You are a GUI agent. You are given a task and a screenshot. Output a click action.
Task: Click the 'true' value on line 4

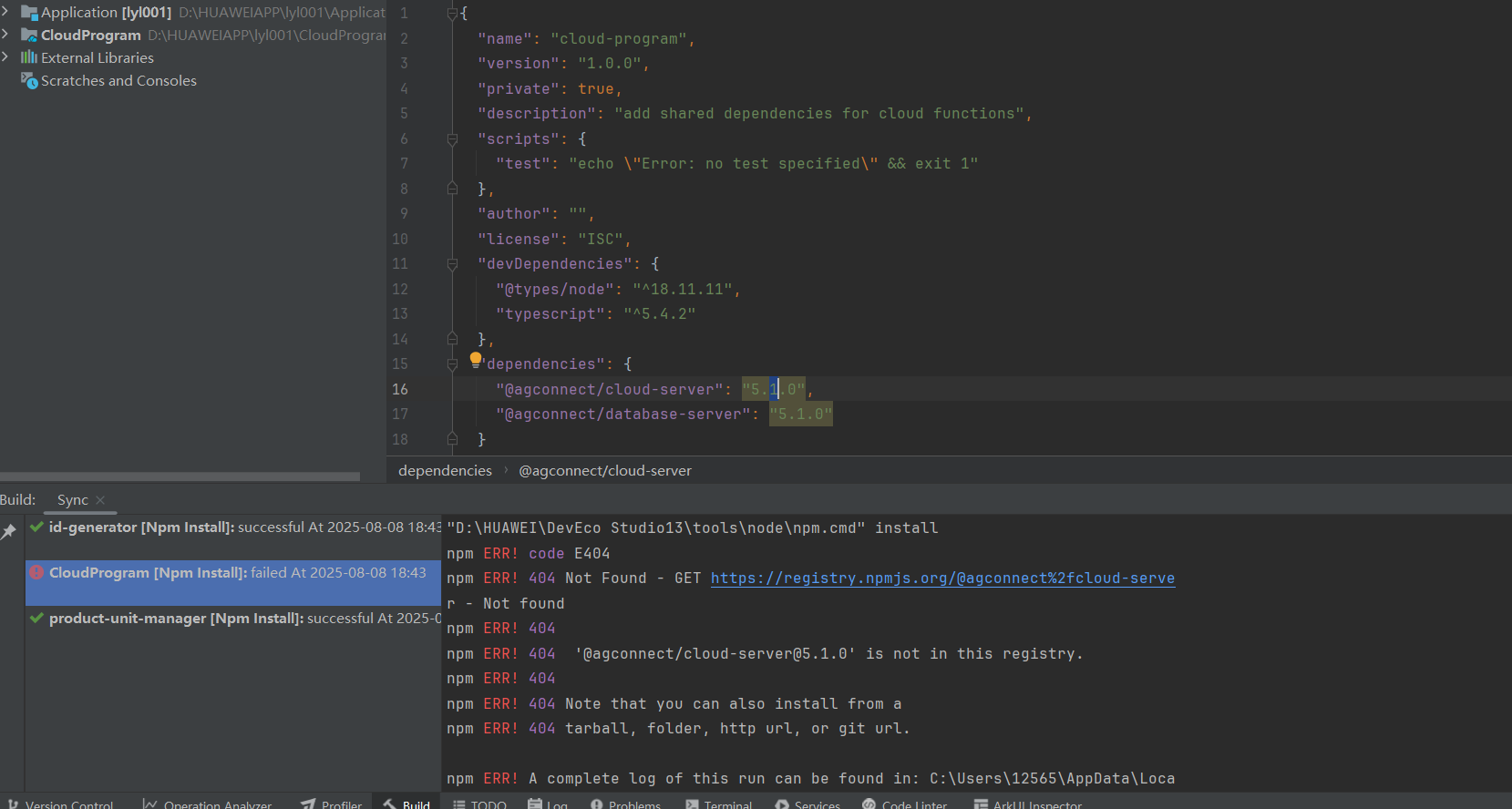[596, 89]
